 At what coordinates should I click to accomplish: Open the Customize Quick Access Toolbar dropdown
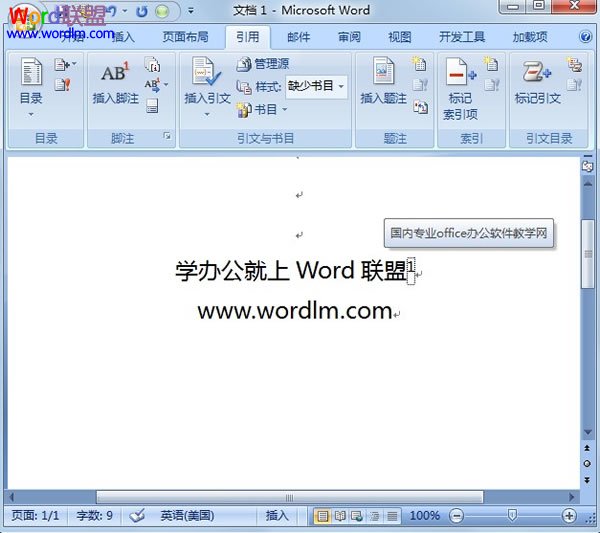coord(191,11)
